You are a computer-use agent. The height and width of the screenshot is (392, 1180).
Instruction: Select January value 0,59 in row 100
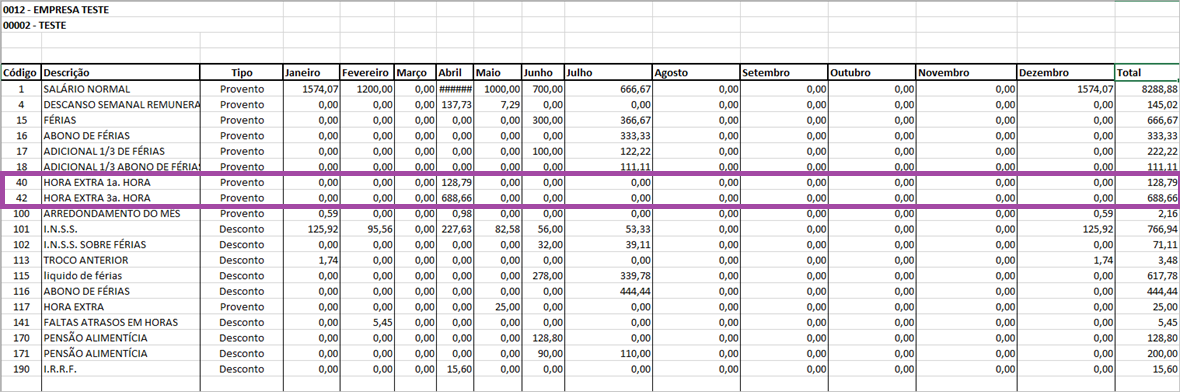click(x=312, y=213)
